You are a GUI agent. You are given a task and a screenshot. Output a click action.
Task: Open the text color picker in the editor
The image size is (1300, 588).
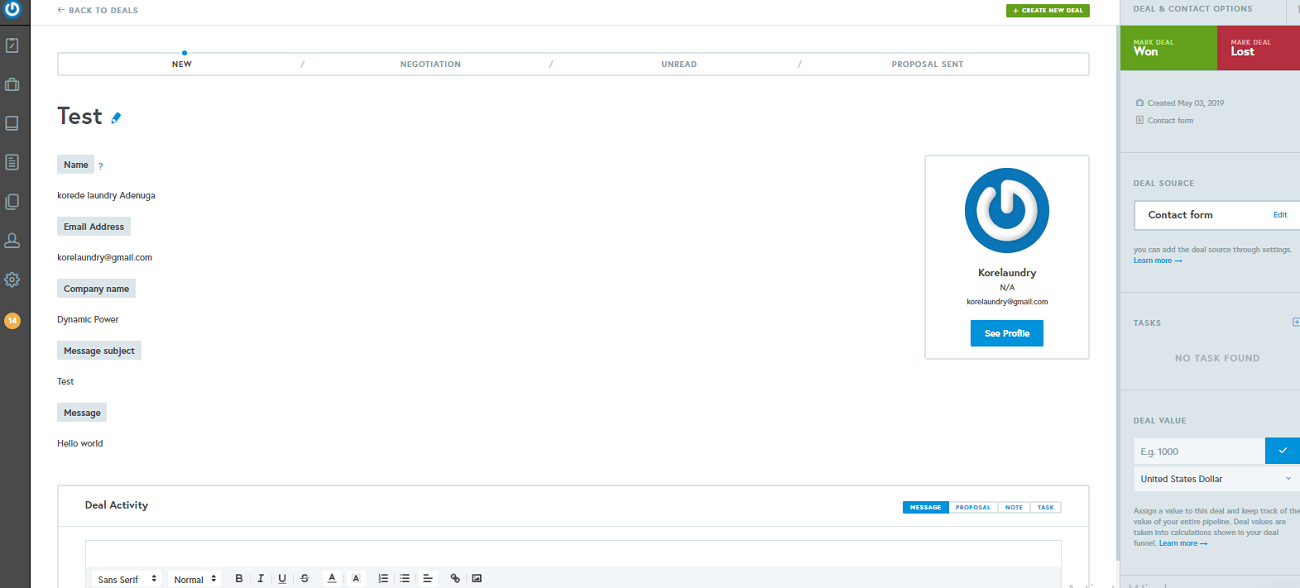pyautogui.click(x=331, y=578)
